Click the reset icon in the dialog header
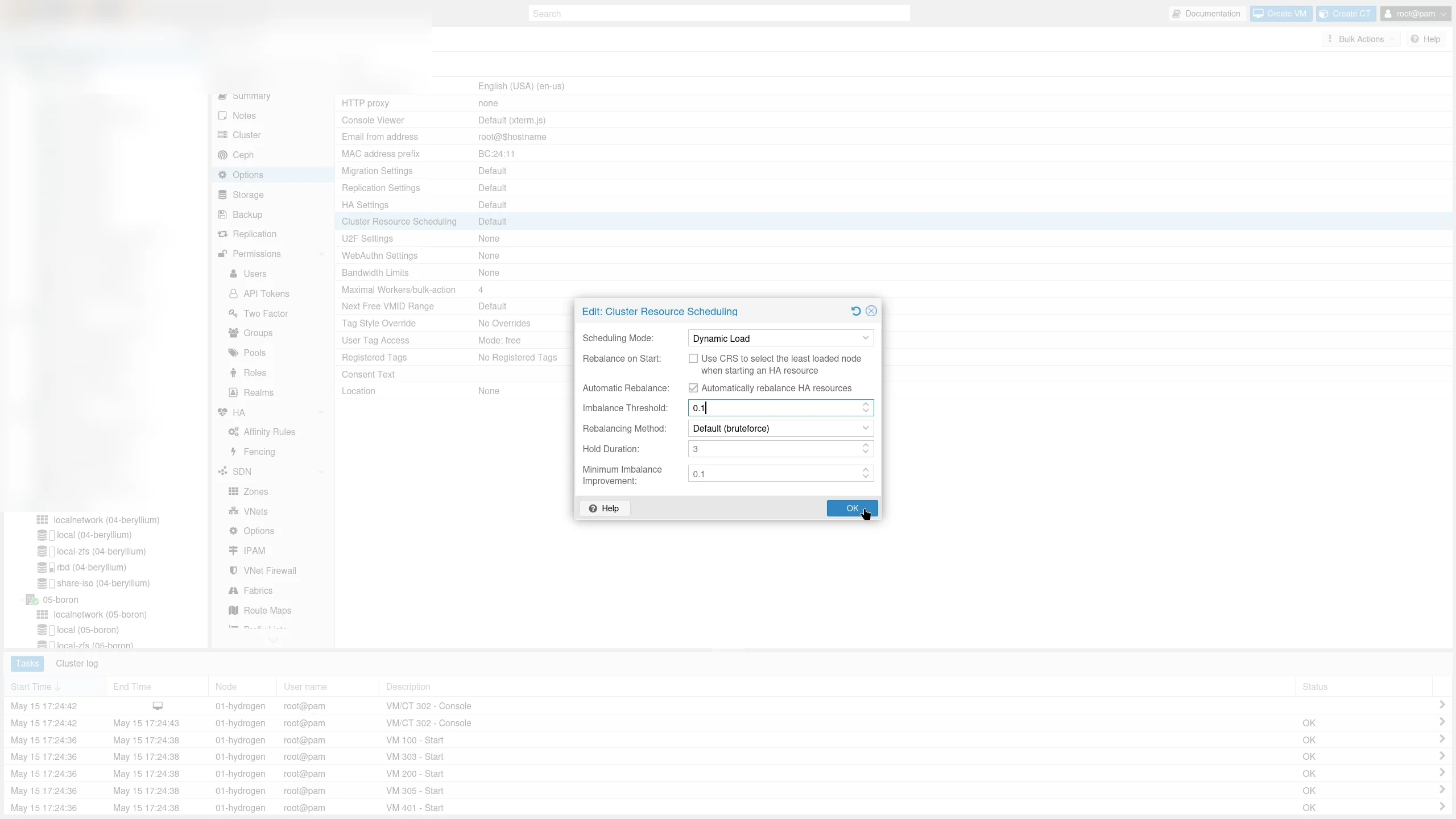The height and width of the screenshot is (819, 1456). click(x=855, y=311)
